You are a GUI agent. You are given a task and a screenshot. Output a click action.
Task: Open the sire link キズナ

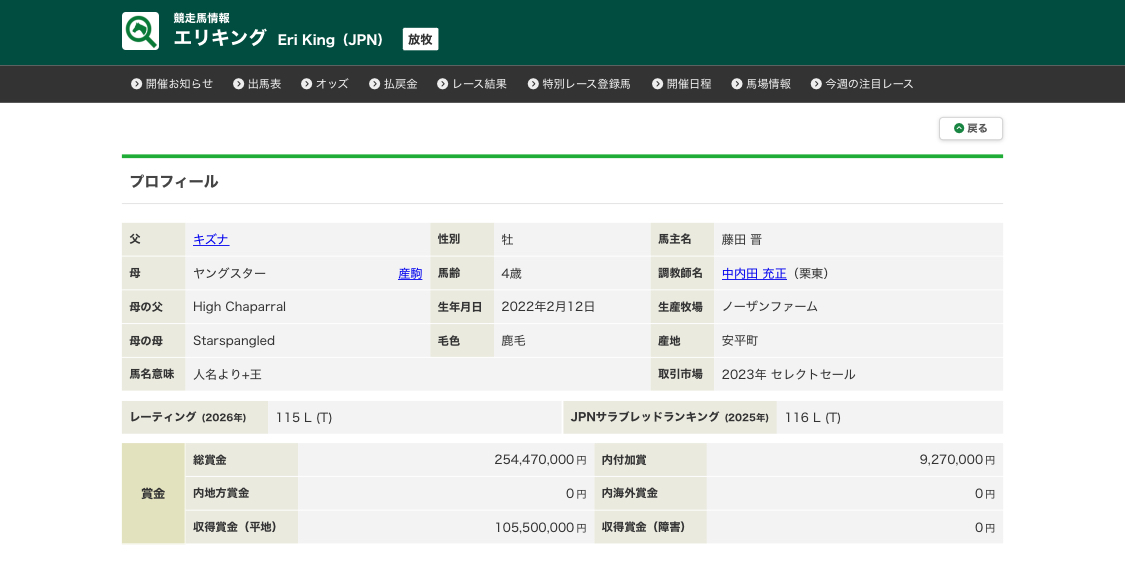coord(211,239)
